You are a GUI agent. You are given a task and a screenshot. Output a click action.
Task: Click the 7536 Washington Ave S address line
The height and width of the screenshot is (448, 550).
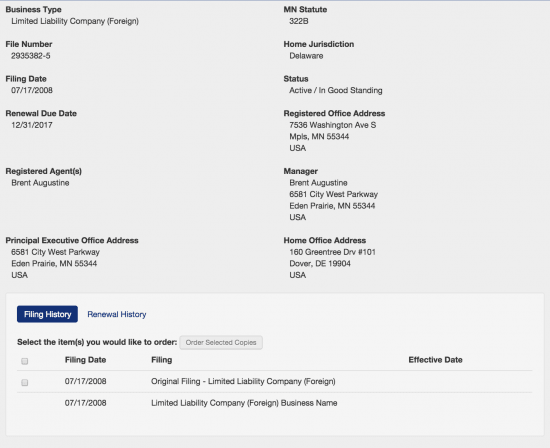pyautogui.click(x=333, y=125)
